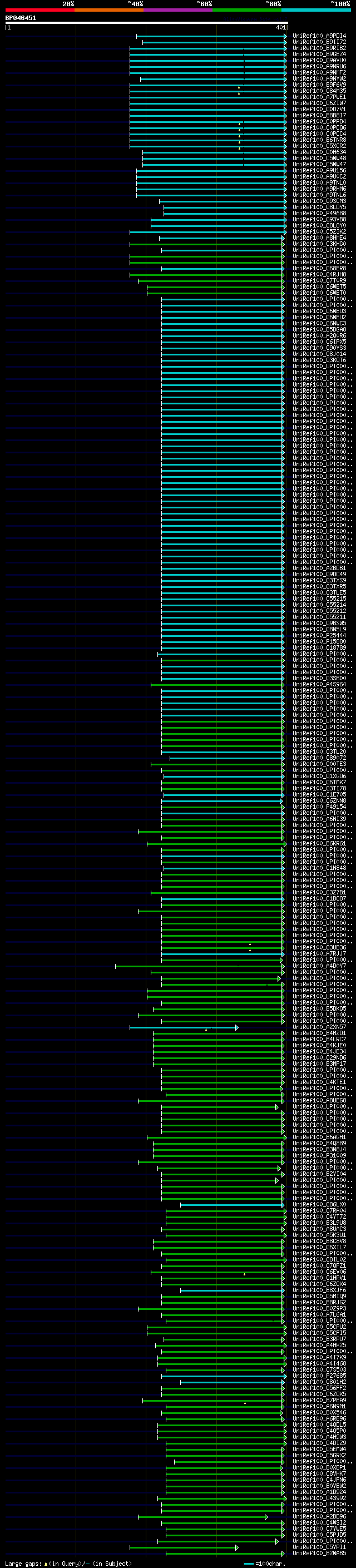
Task: Select the UniRef100_Q6ZIW7 label
Action: click(x=319, y=103)
